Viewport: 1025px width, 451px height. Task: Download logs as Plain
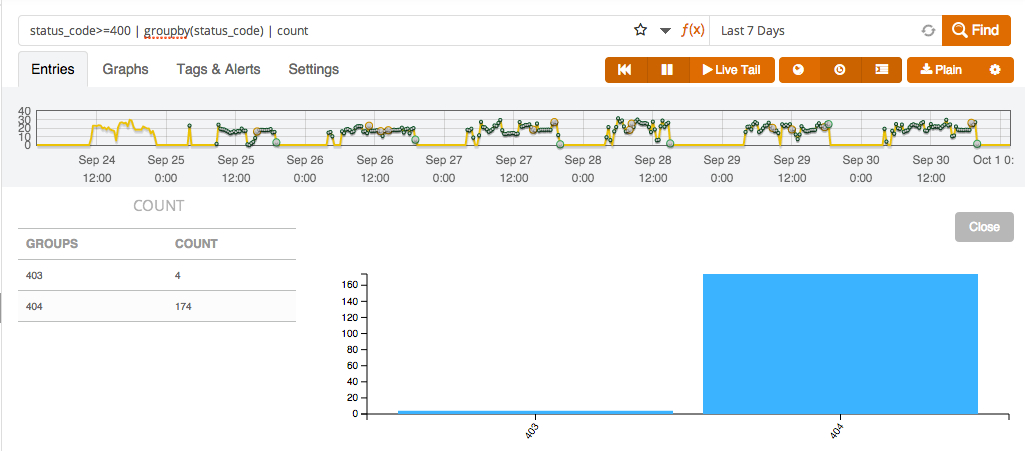[941, 70]
